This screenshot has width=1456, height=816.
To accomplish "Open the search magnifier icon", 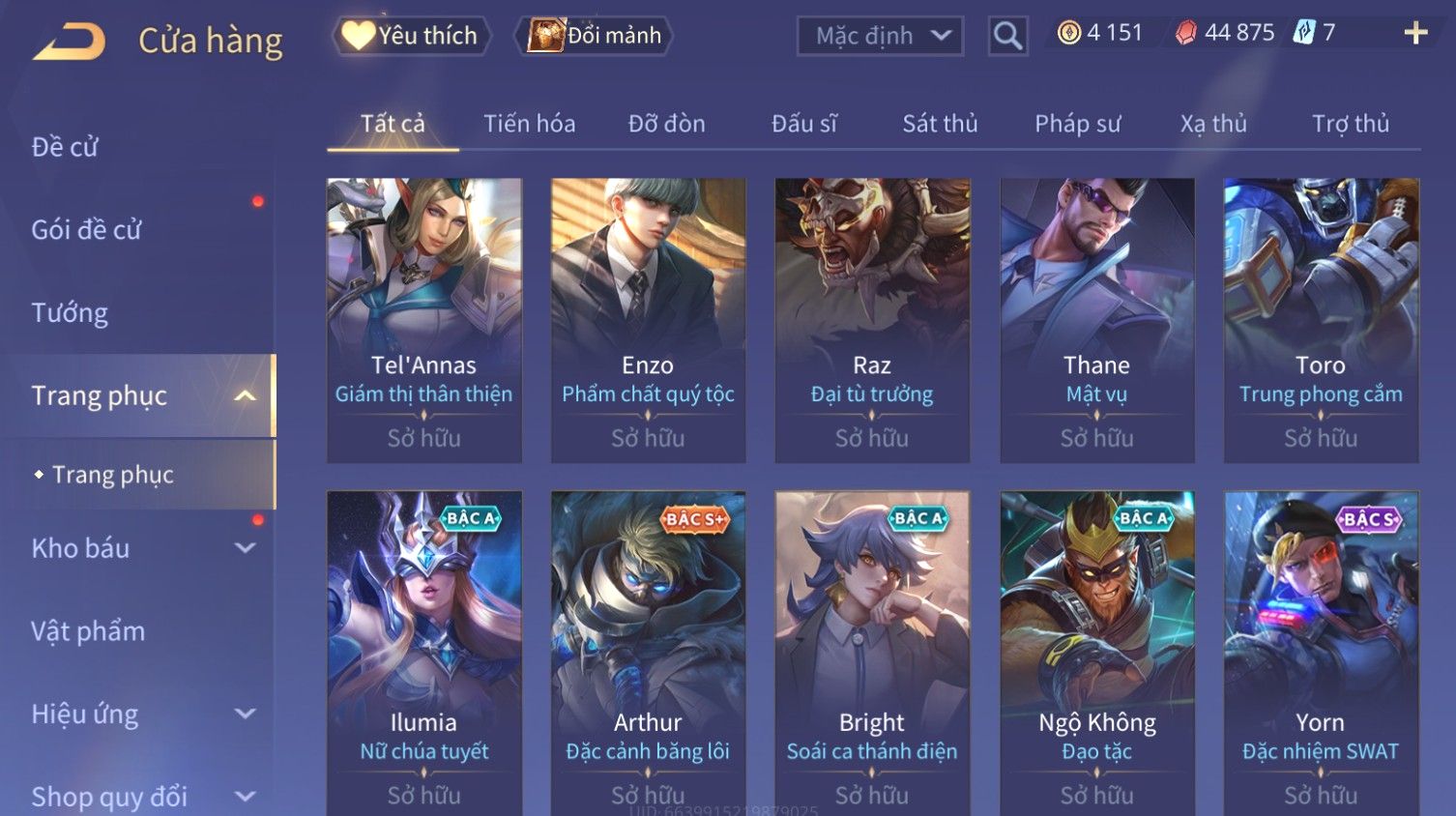I will click(1007, 36).
